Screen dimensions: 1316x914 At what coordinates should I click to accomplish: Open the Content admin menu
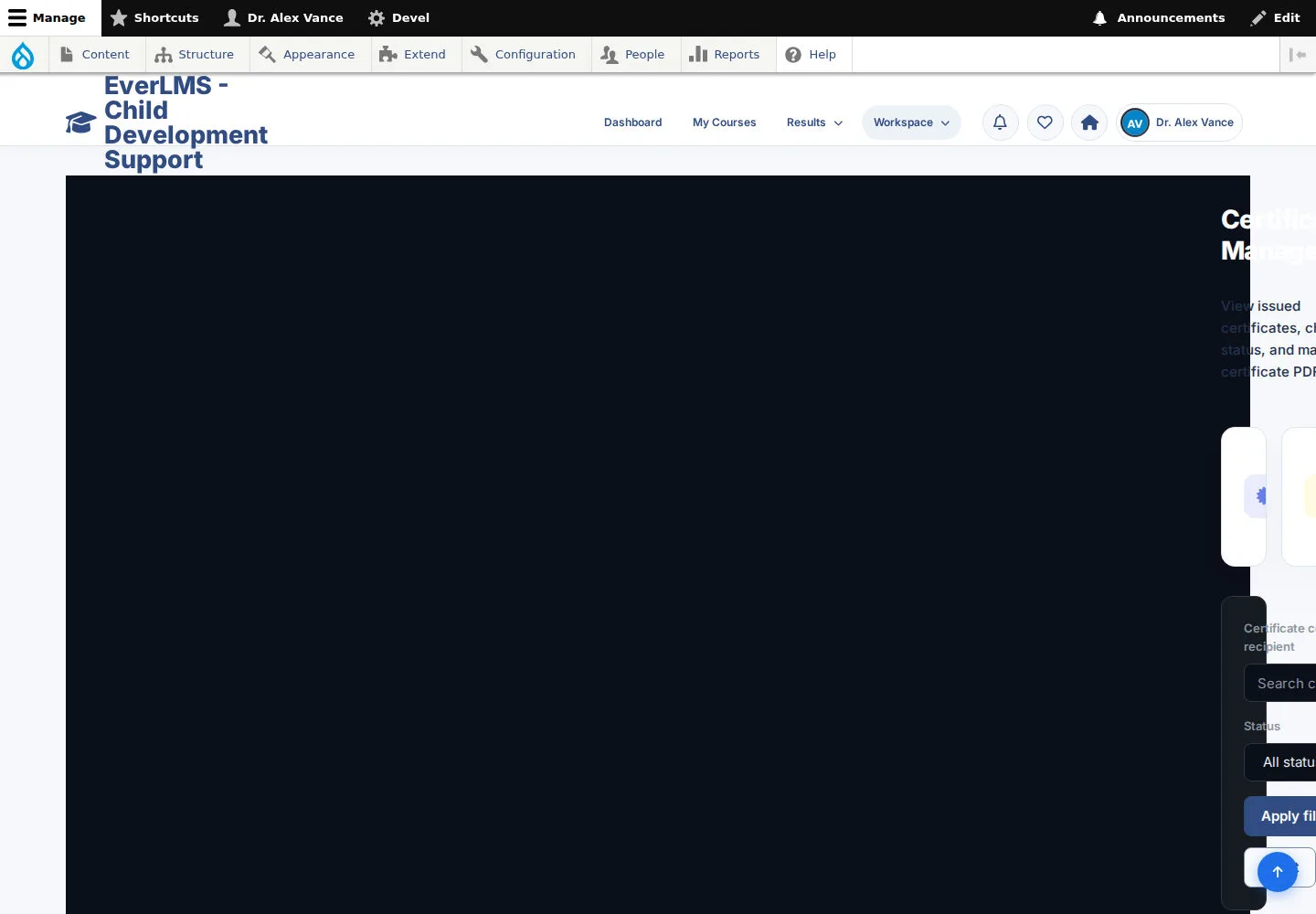95,55
